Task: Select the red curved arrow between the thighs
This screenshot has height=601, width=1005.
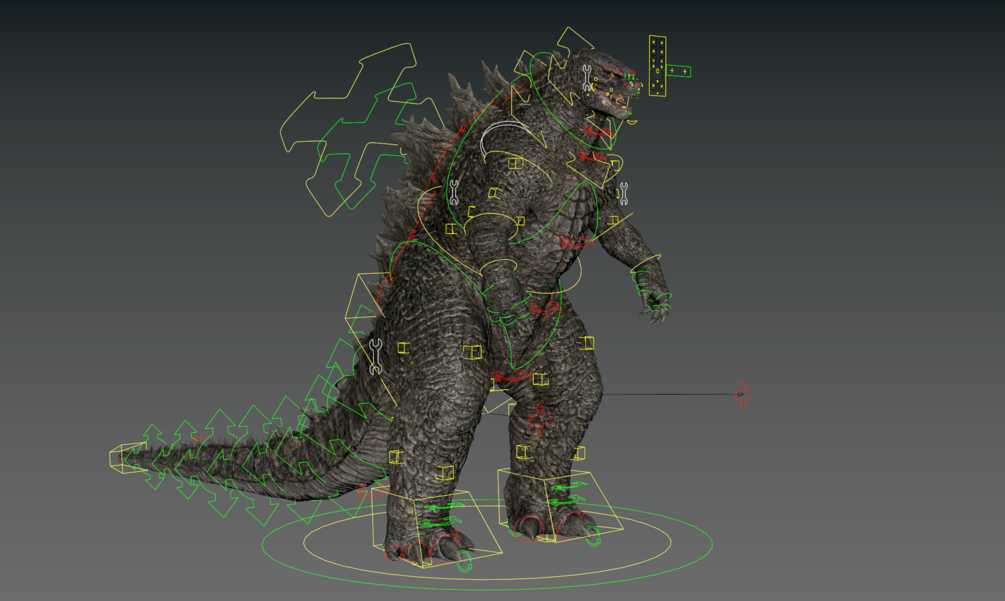Action: [510, 376]
